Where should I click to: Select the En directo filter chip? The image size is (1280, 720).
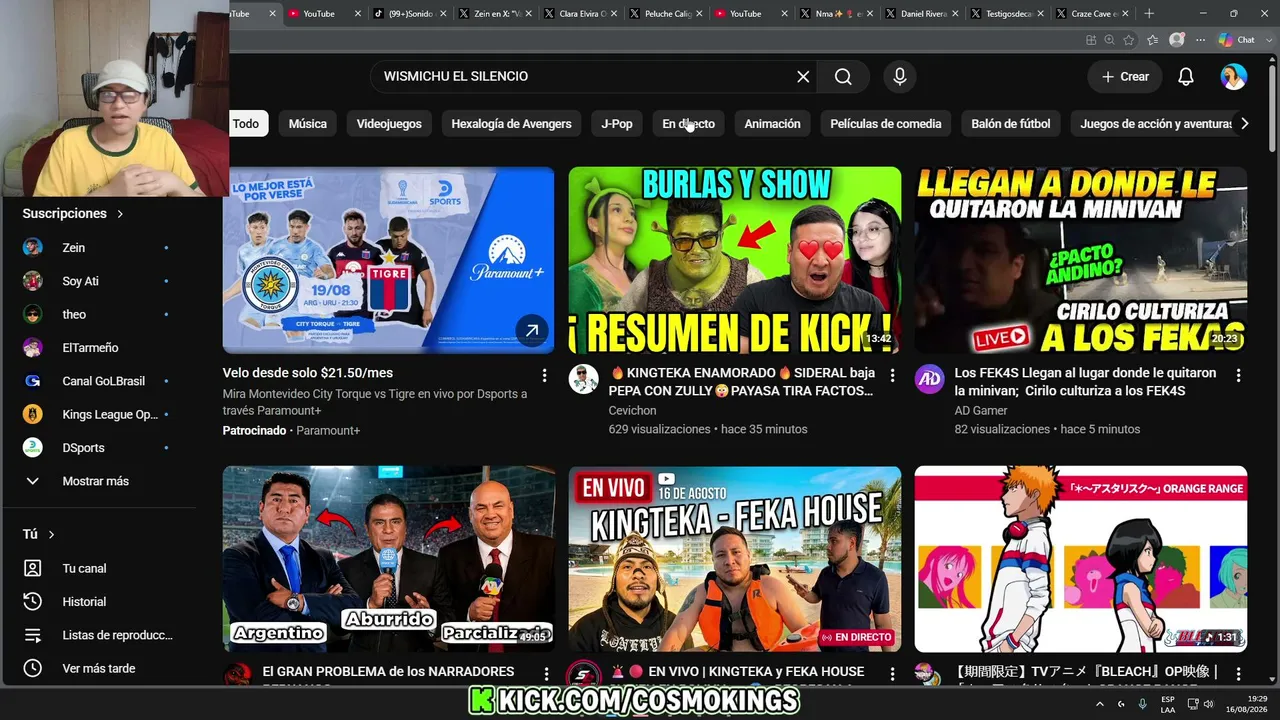tap(689, 124)
